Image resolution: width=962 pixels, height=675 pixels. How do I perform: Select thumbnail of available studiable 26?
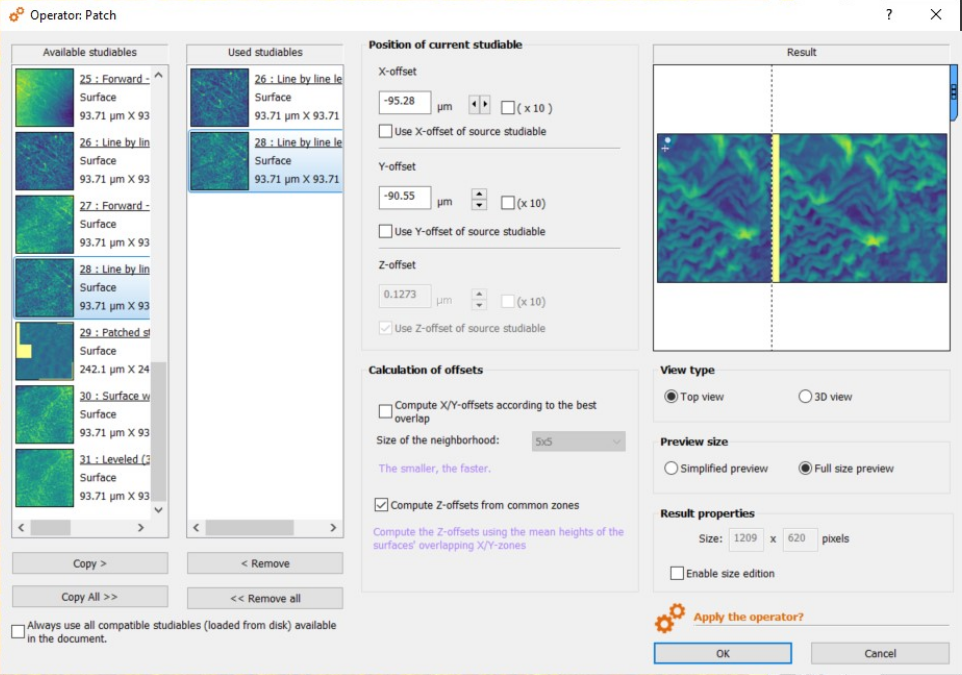(x=45, y=161)
